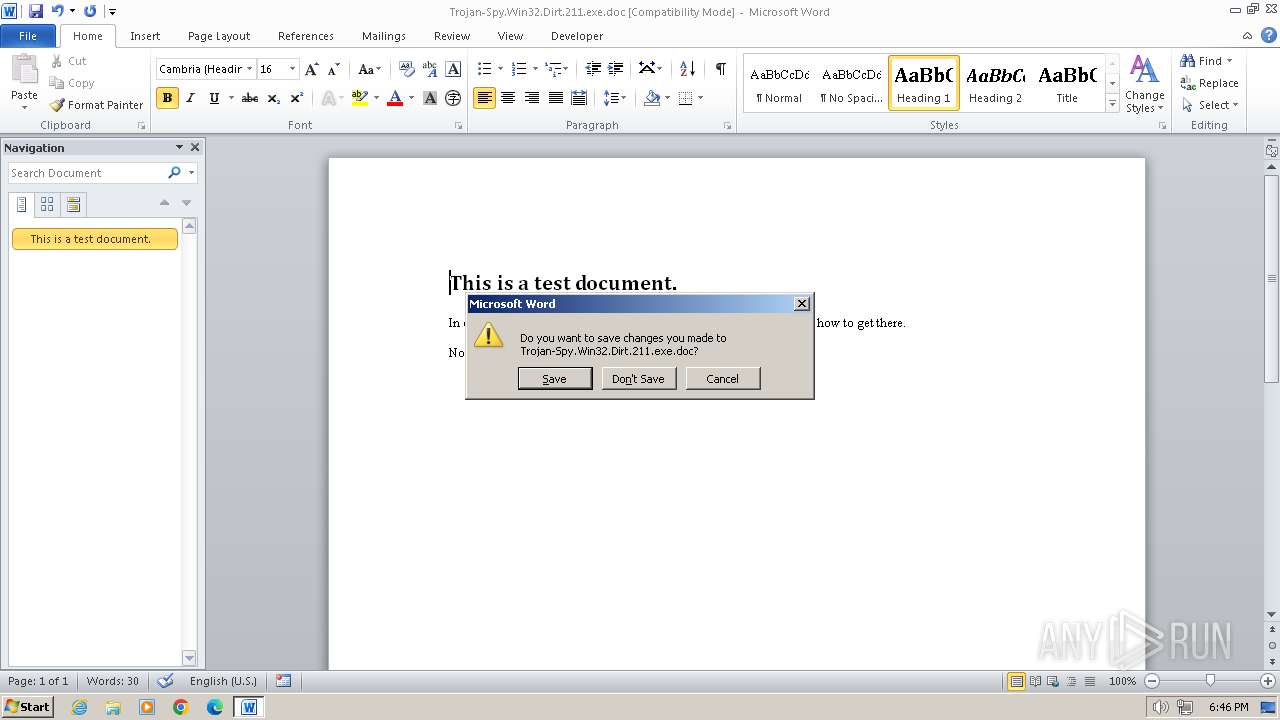Click the zoom slider handle
The image size is (1280, 720).
tap(1210, 681)
